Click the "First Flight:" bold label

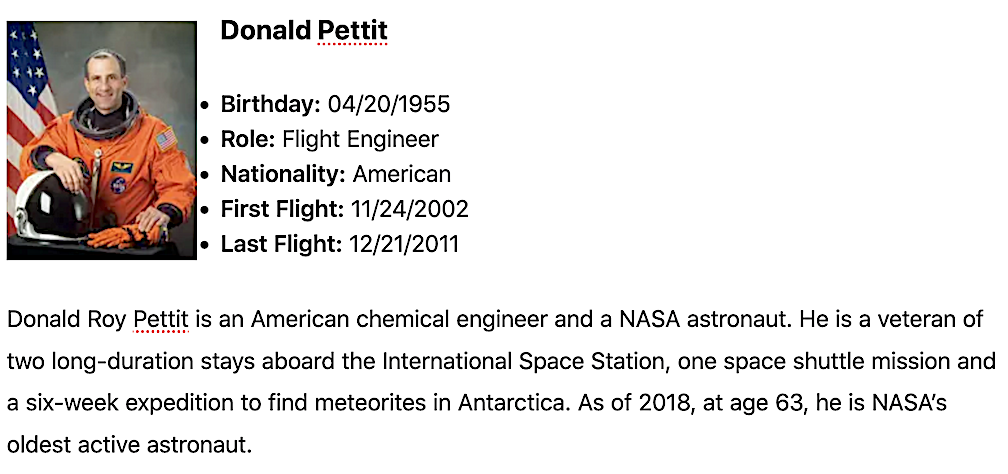pos(282,209)
